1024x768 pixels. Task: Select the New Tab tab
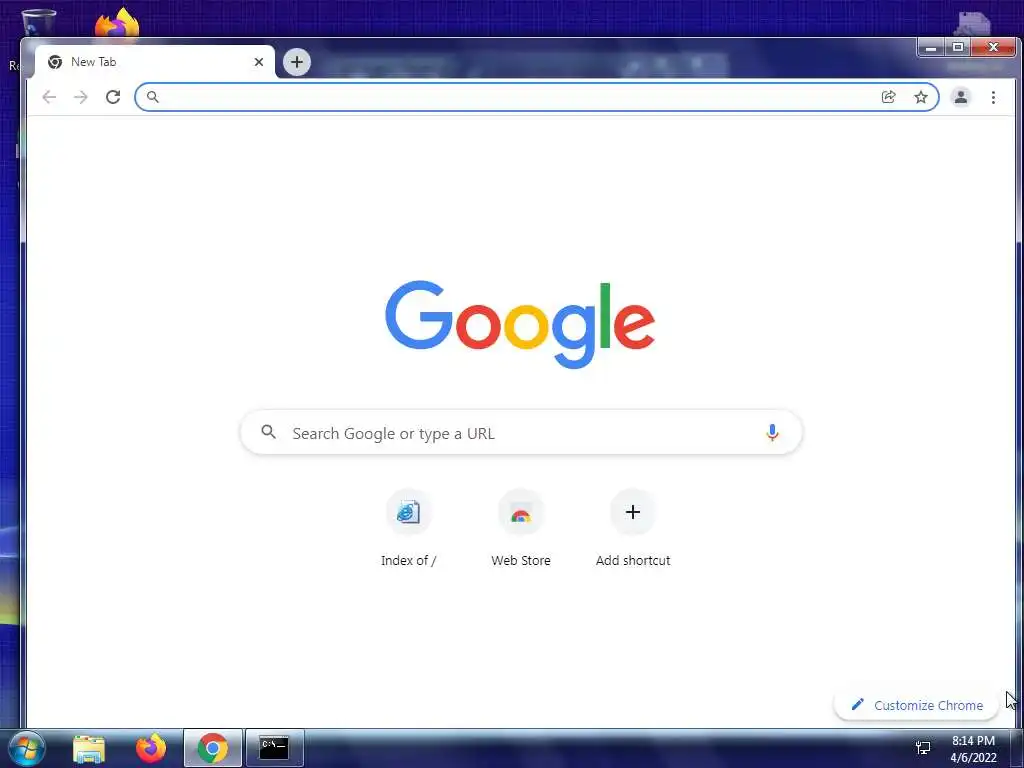pyautogui.click(x=155, y=62)
